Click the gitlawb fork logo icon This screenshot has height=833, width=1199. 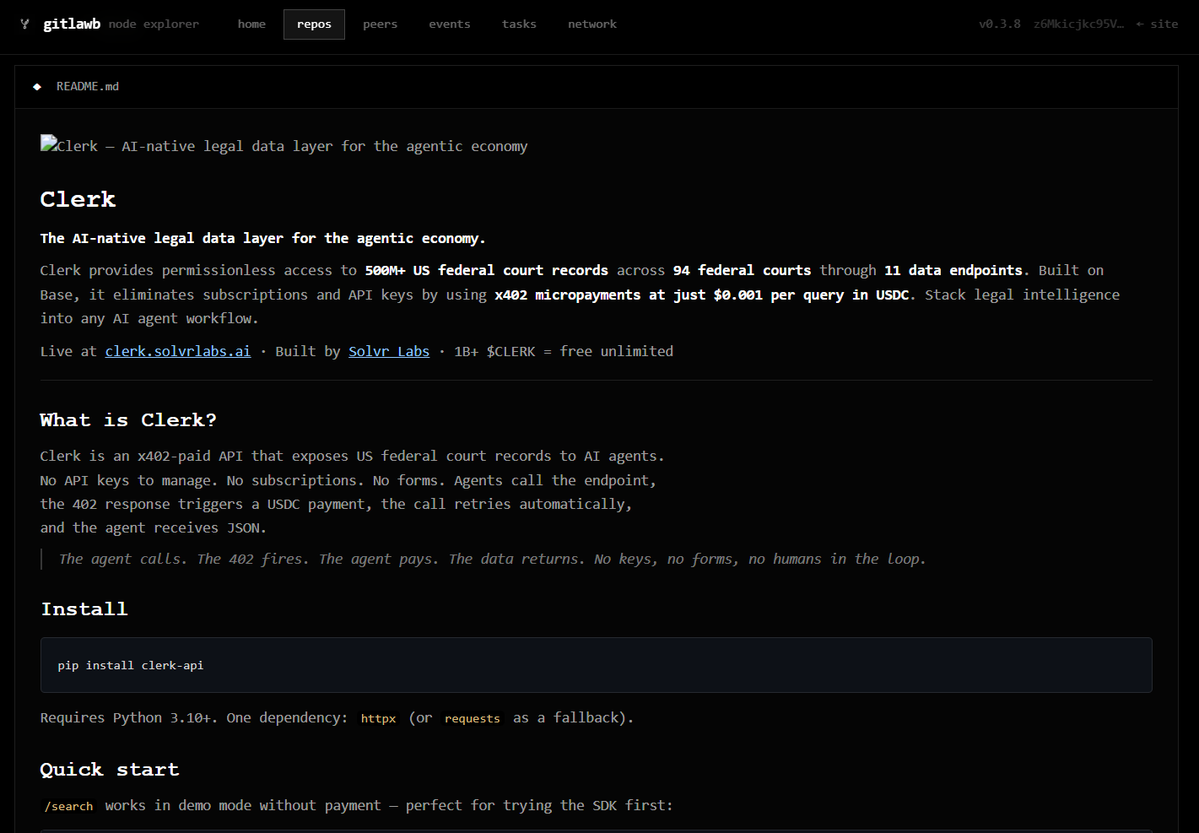pyautogui.click(x=25, y=24)
